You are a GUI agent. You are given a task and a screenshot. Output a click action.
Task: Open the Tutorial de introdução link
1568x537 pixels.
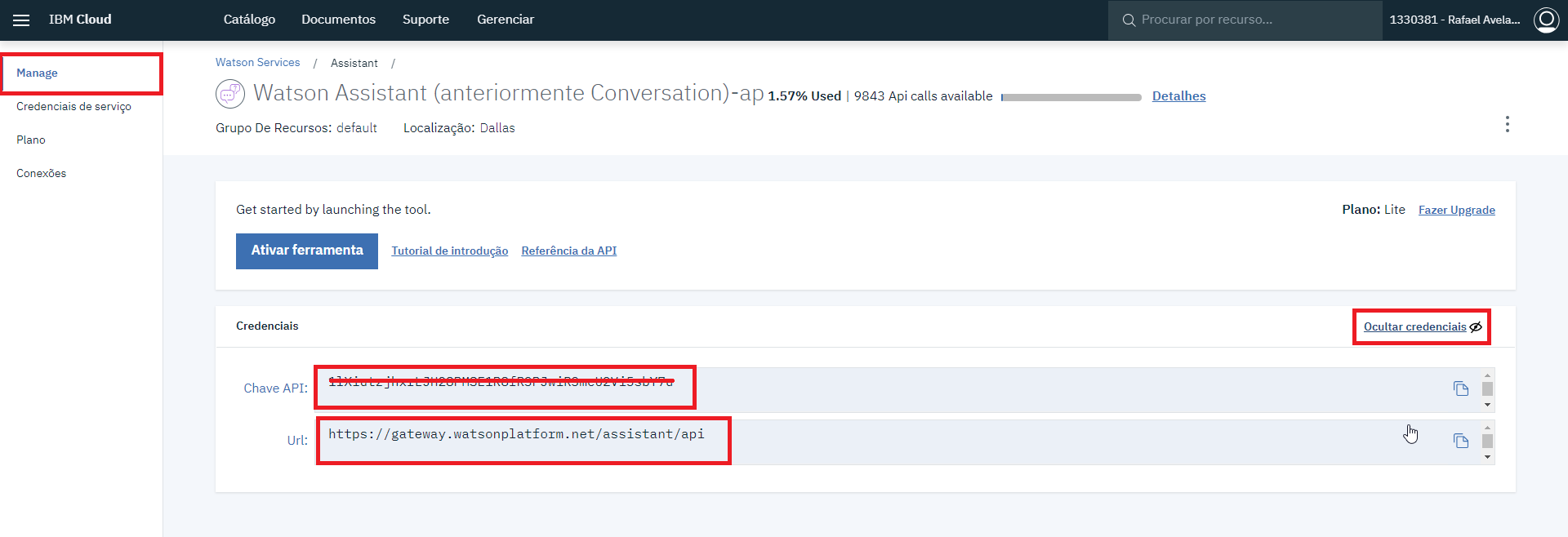(x=450, y=251)
